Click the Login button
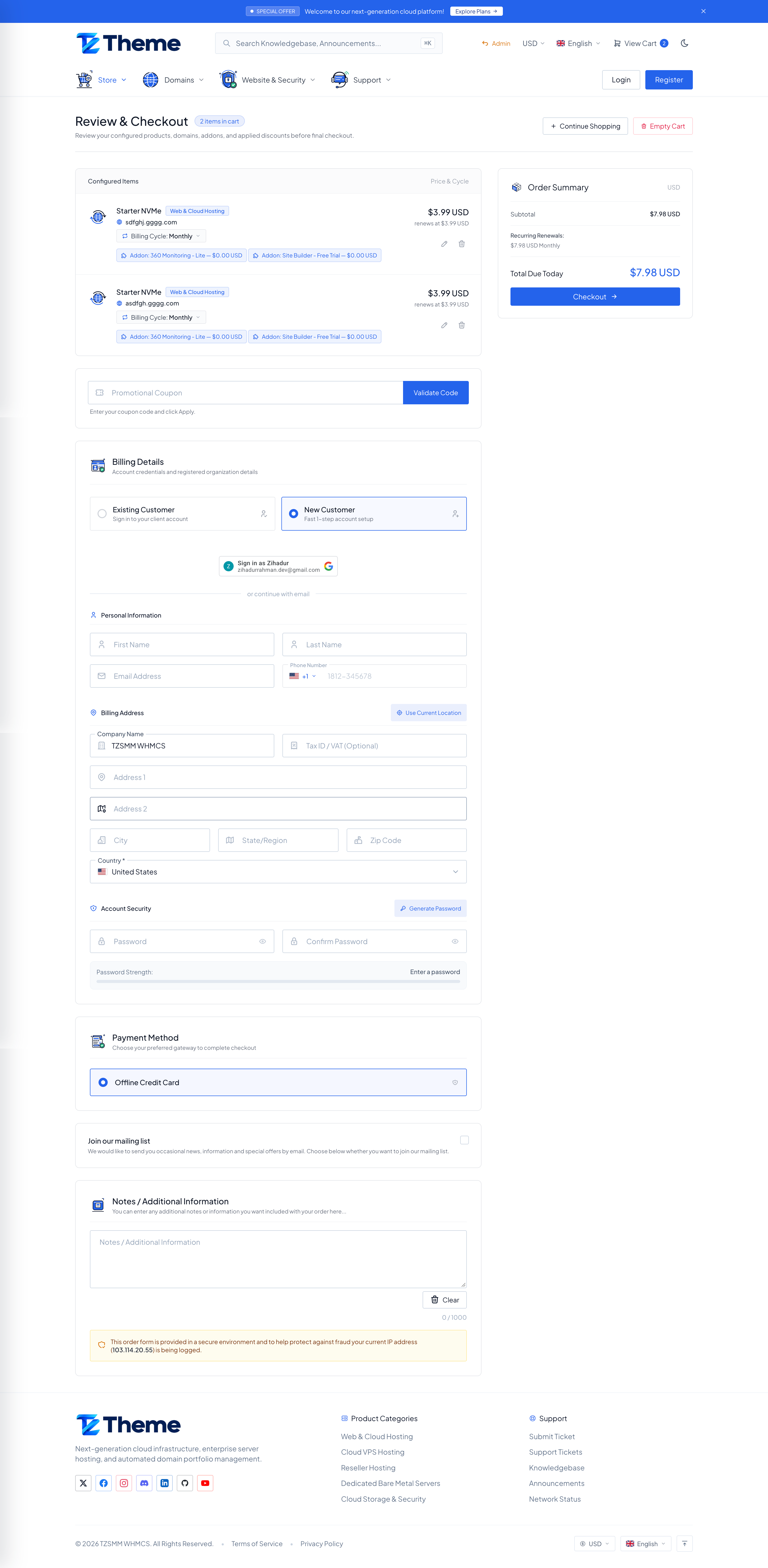Screen dimensions: 768x1568 point(621,80)
